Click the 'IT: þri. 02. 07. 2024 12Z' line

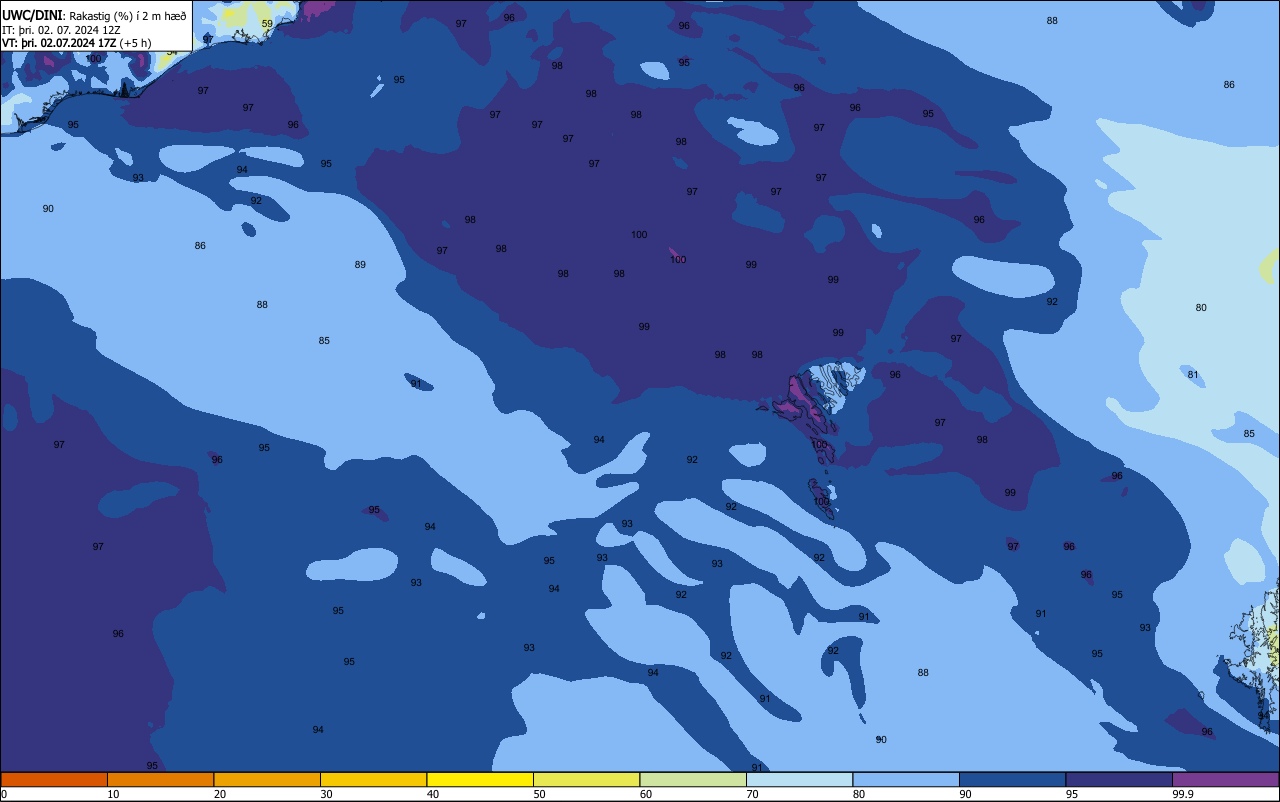[x=61, y=29]
